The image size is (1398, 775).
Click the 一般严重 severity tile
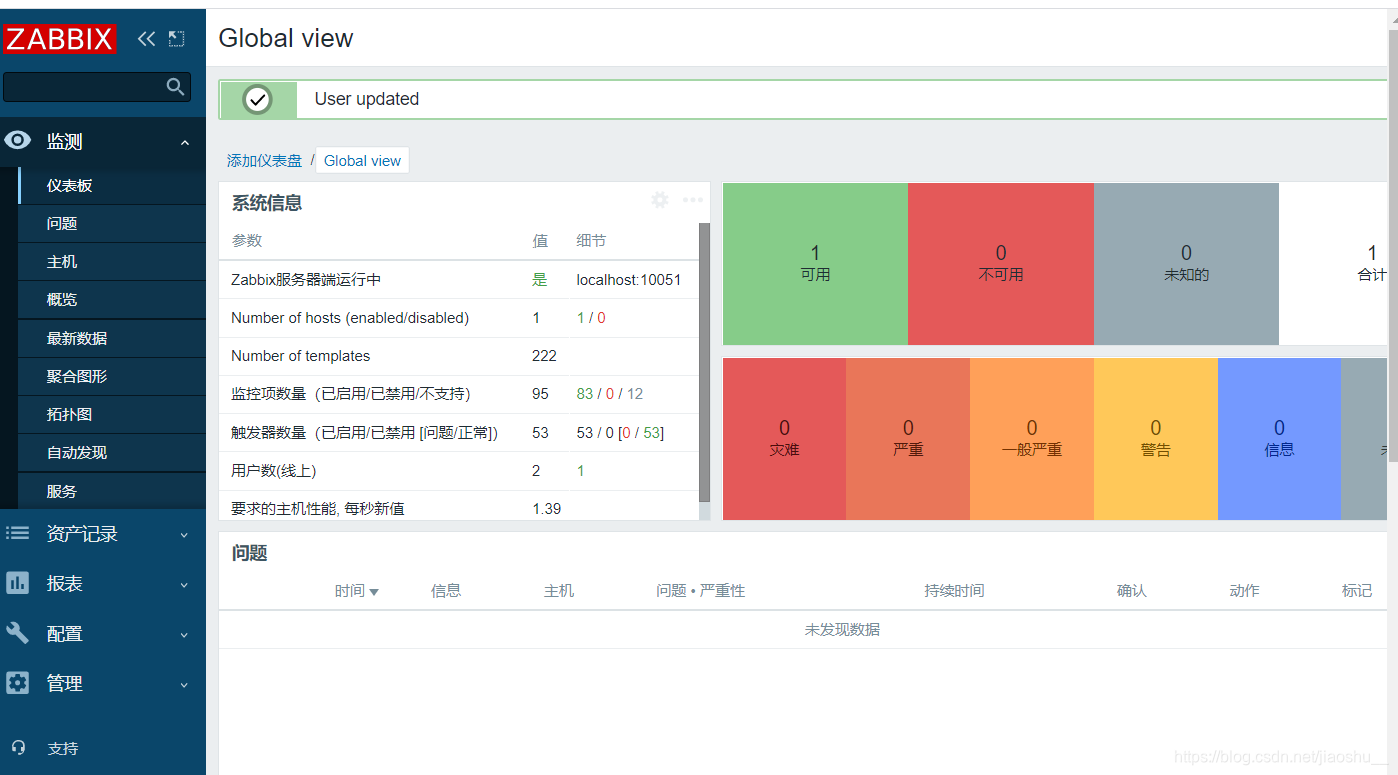click(x=1032, y=439)
